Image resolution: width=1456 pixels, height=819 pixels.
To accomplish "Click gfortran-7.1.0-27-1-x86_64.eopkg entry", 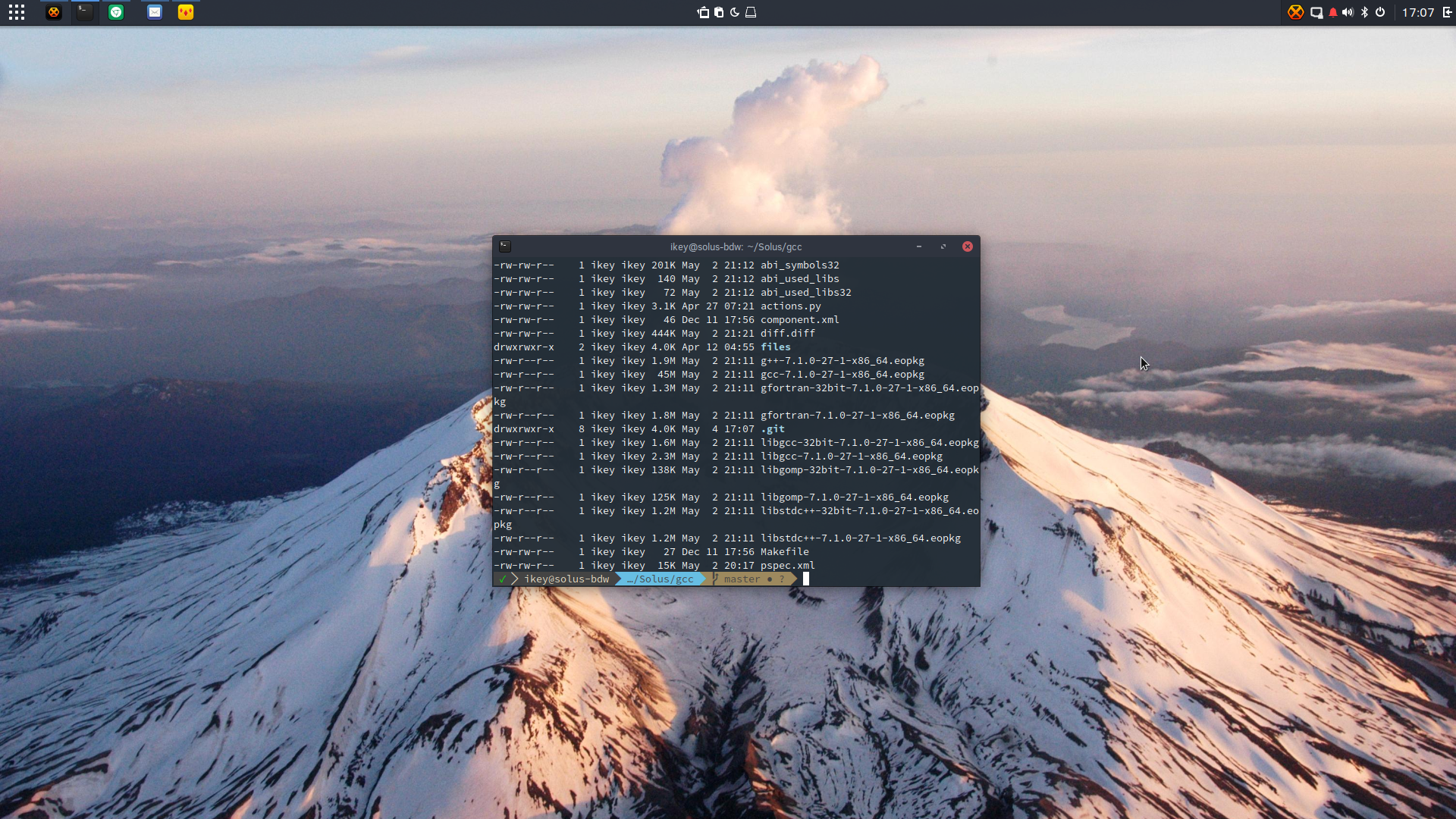I will [x=858, y=416].
